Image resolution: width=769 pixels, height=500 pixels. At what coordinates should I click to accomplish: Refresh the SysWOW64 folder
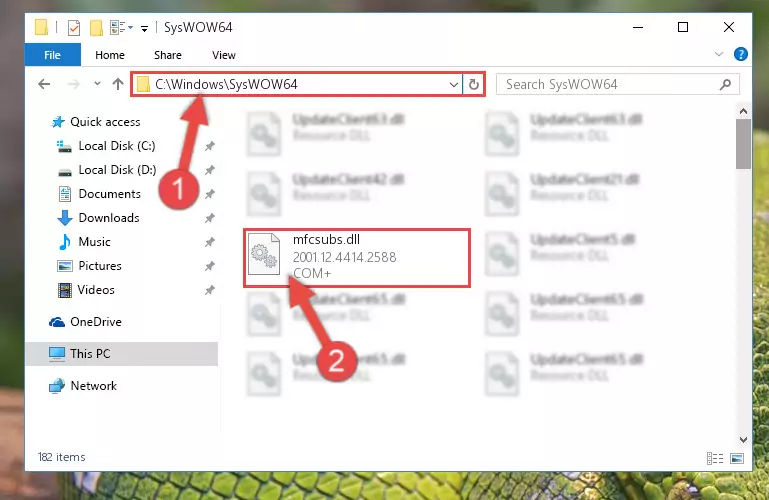click(474, 84)
